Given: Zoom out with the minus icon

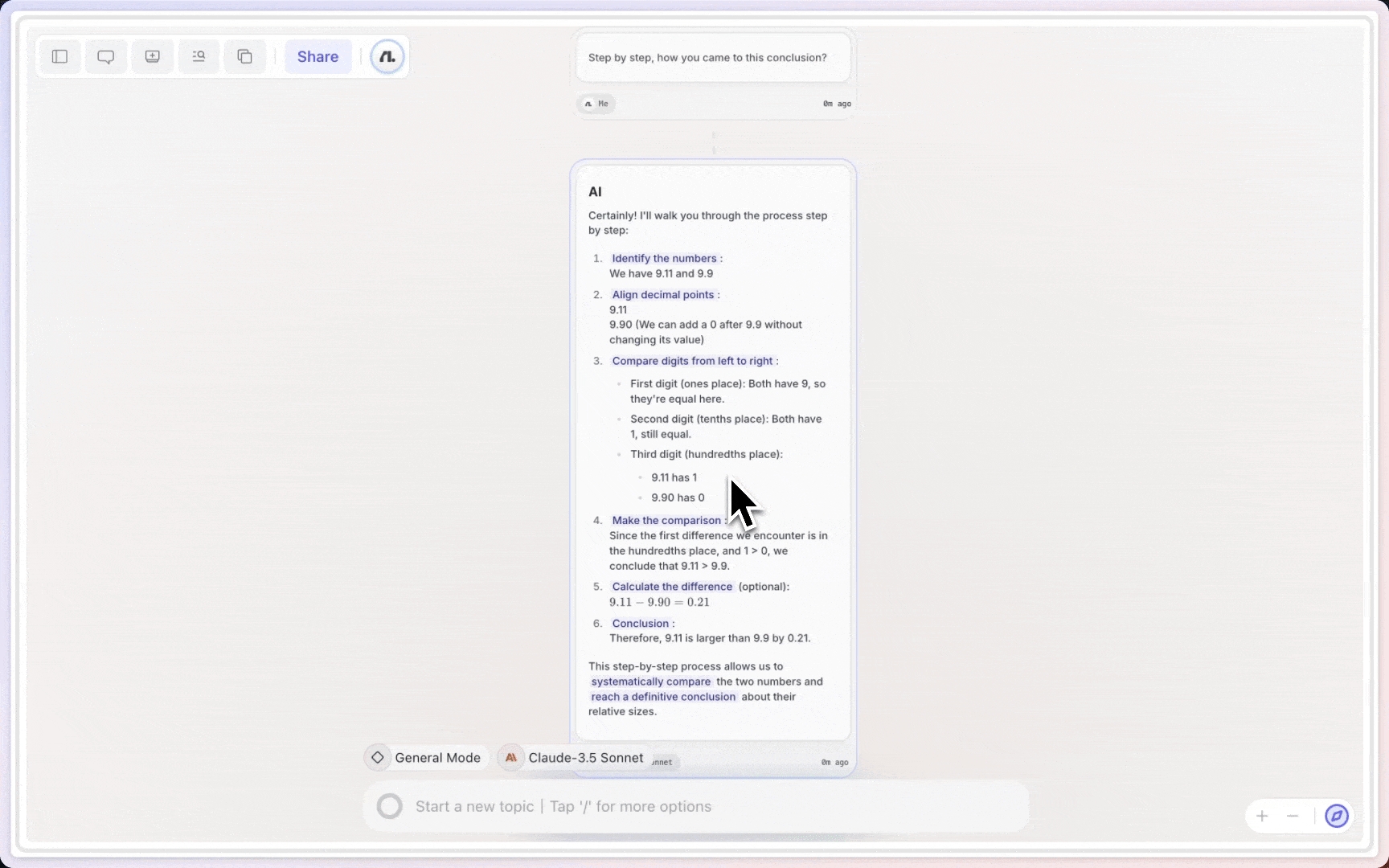Looking at the screenshot, I should [1293, 816].
